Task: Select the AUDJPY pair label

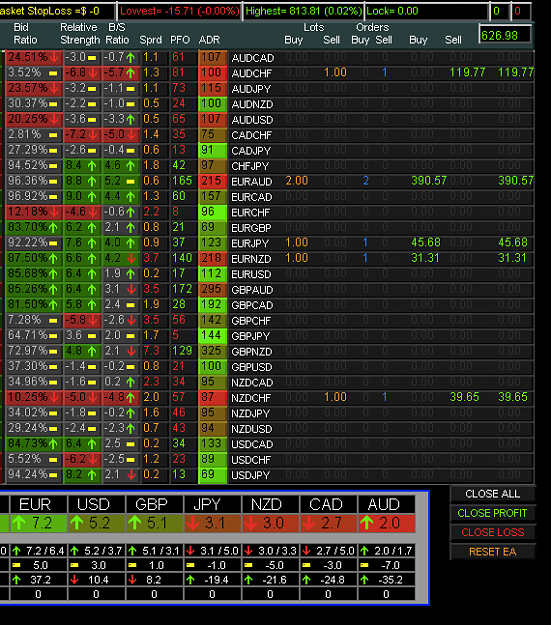Action: [x=251, y=89]
